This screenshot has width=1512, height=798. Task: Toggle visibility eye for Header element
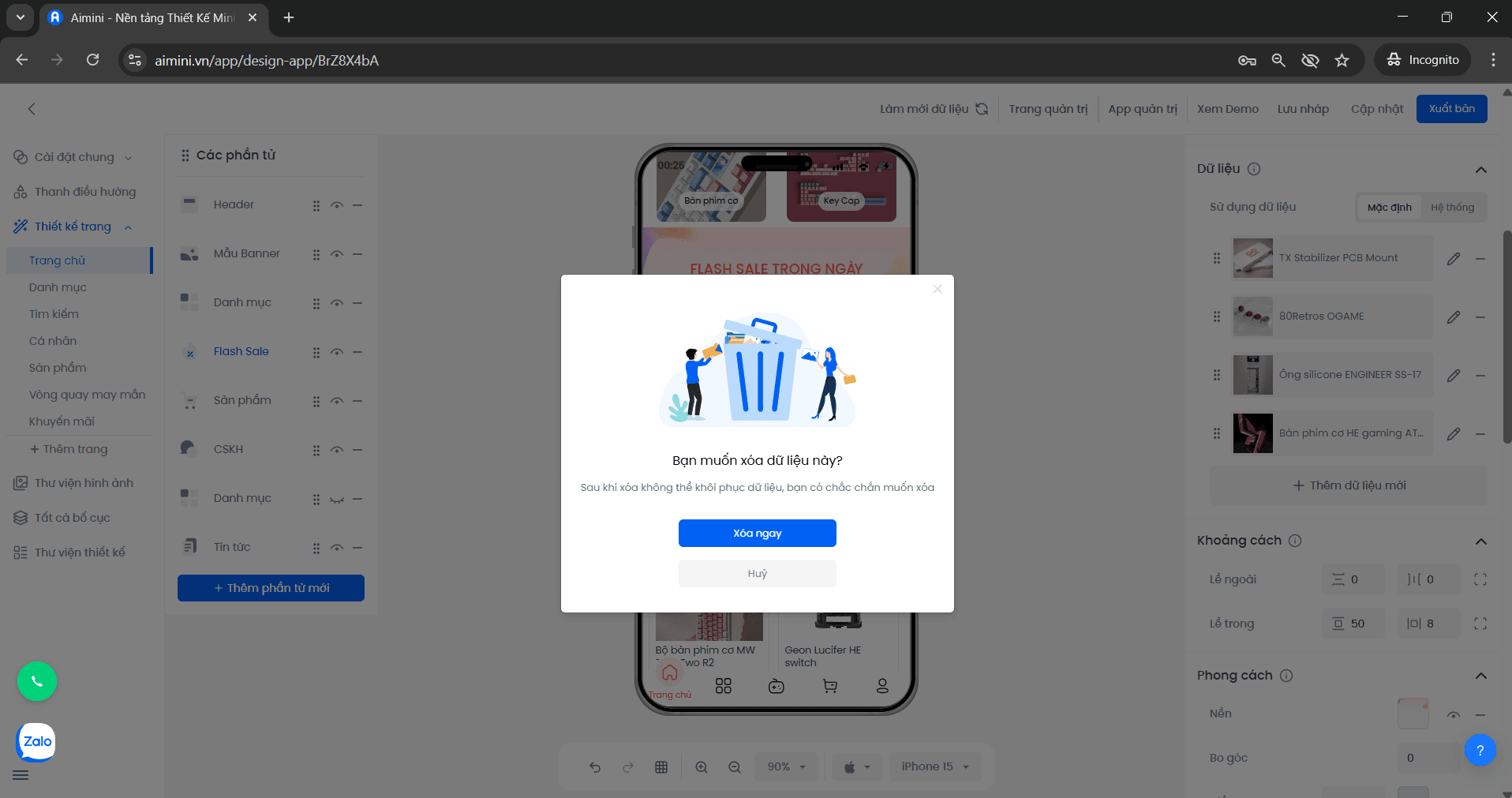tap(337, 205)
